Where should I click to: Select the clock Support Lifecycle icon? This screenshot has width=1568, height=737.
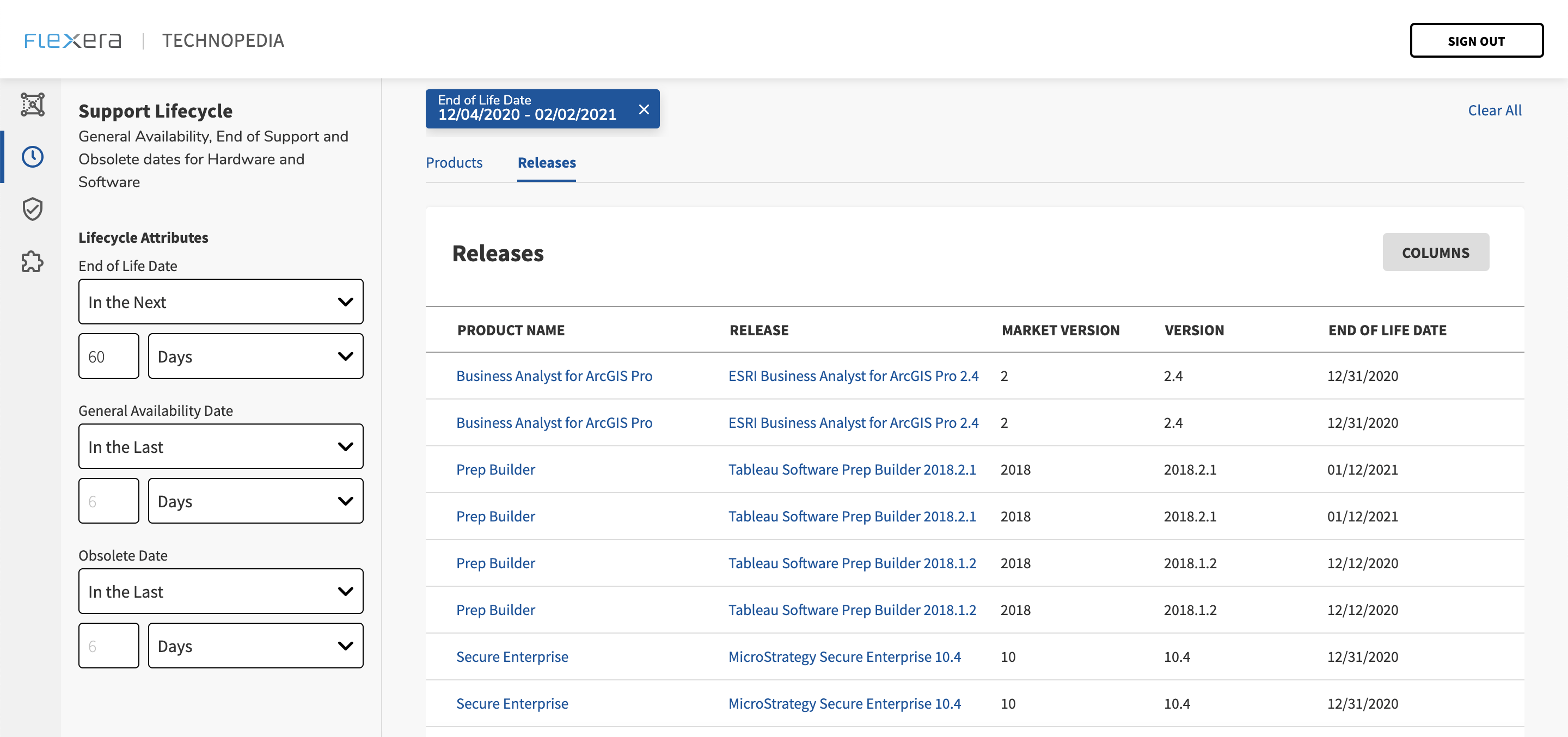click(32, 157)
